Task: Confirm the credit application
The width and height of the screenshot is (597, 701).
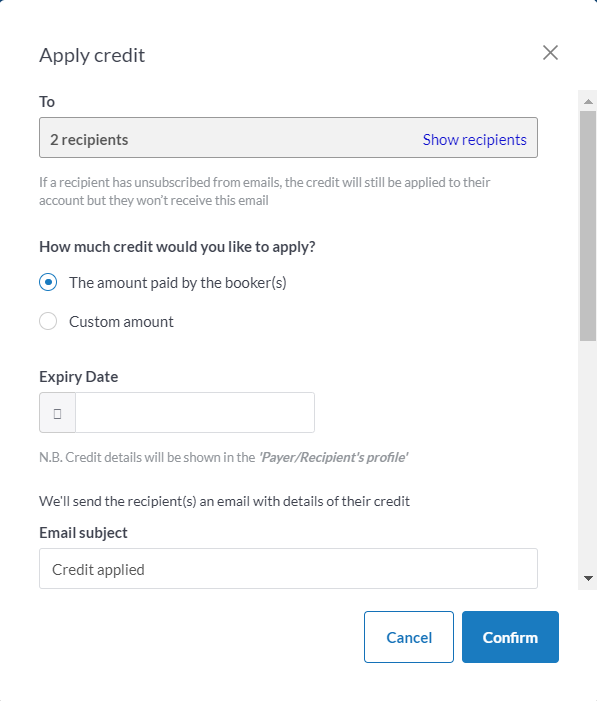Action: [x=510, y=637]
